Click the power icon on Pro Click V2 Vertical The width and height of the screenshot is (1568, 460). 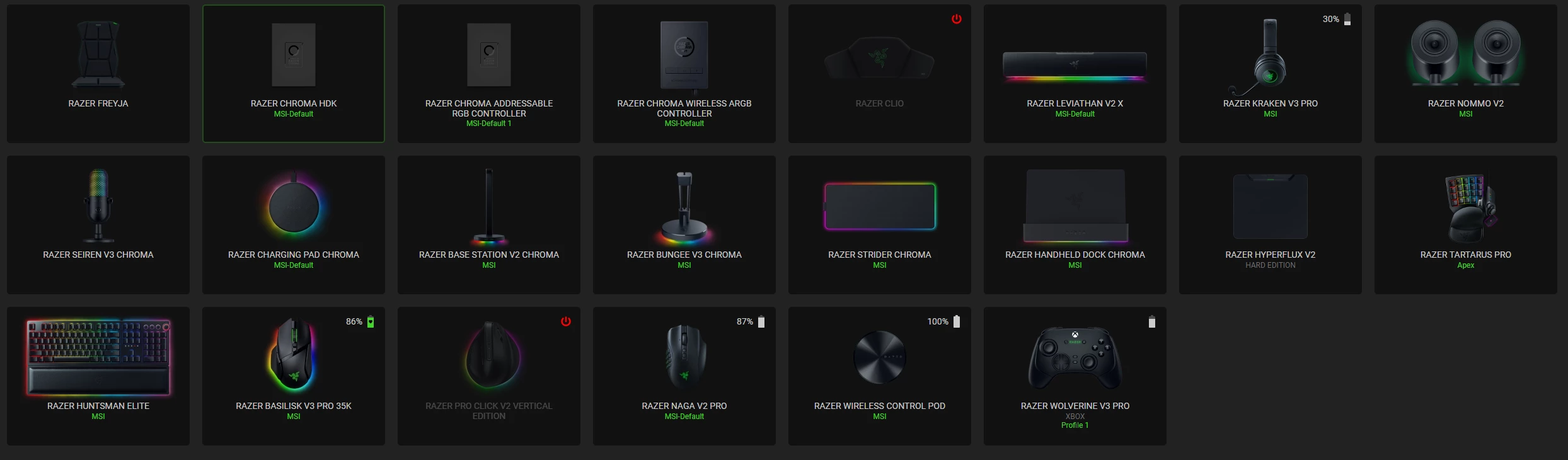(x=565, y=321)
